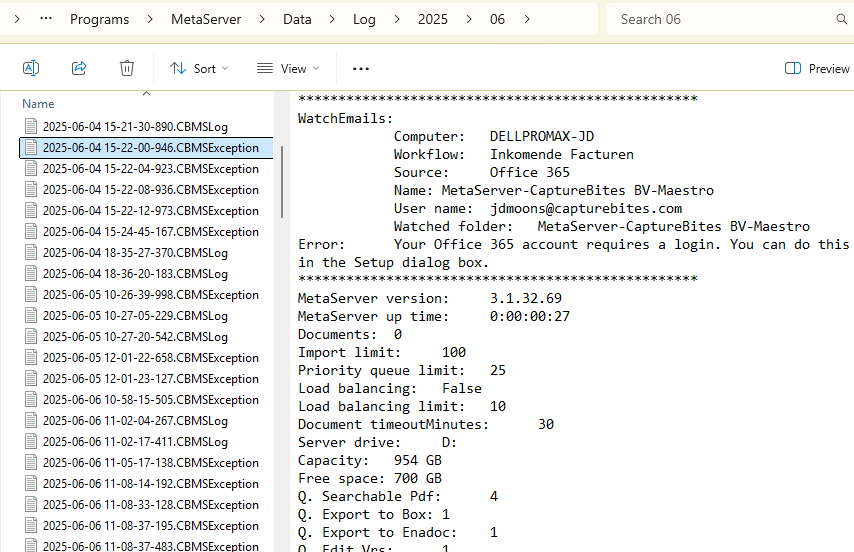Click 'MetaServer version:' line in preview

(x=430, y=298)
